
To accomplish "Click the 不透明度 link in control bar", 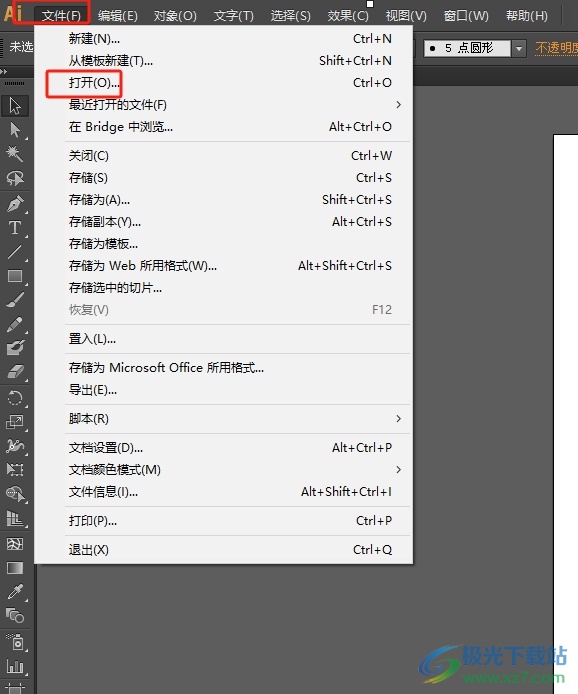I will click(556, 48).
